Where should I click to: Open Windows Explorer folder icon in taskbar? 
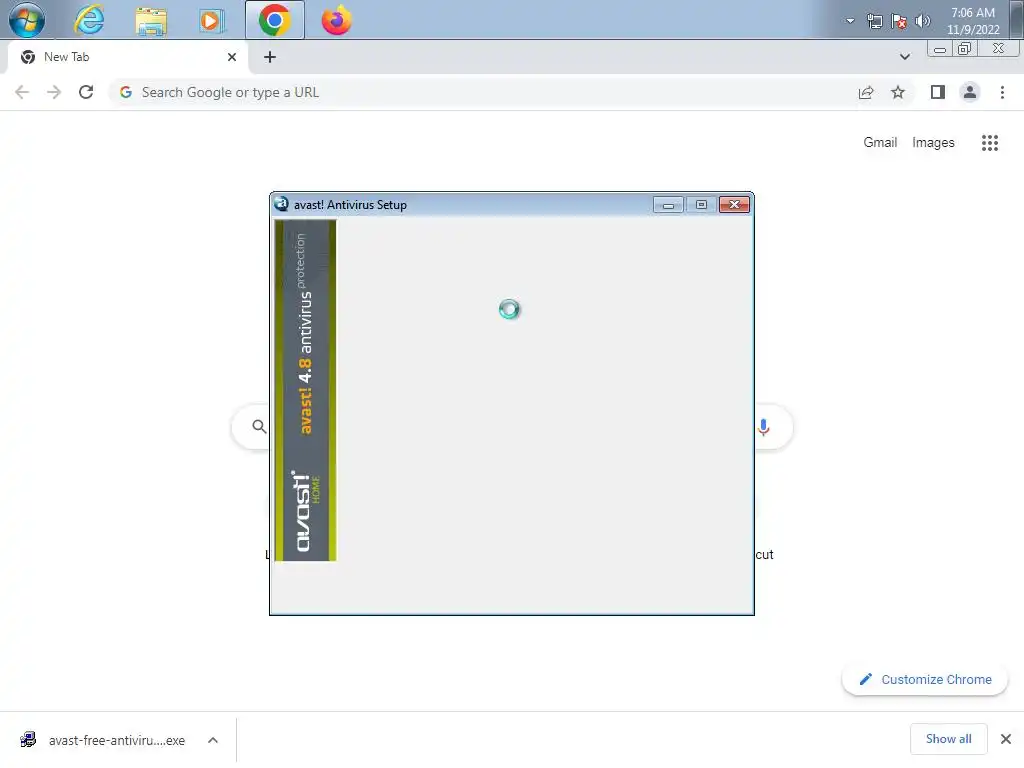(x=151, y=20)
